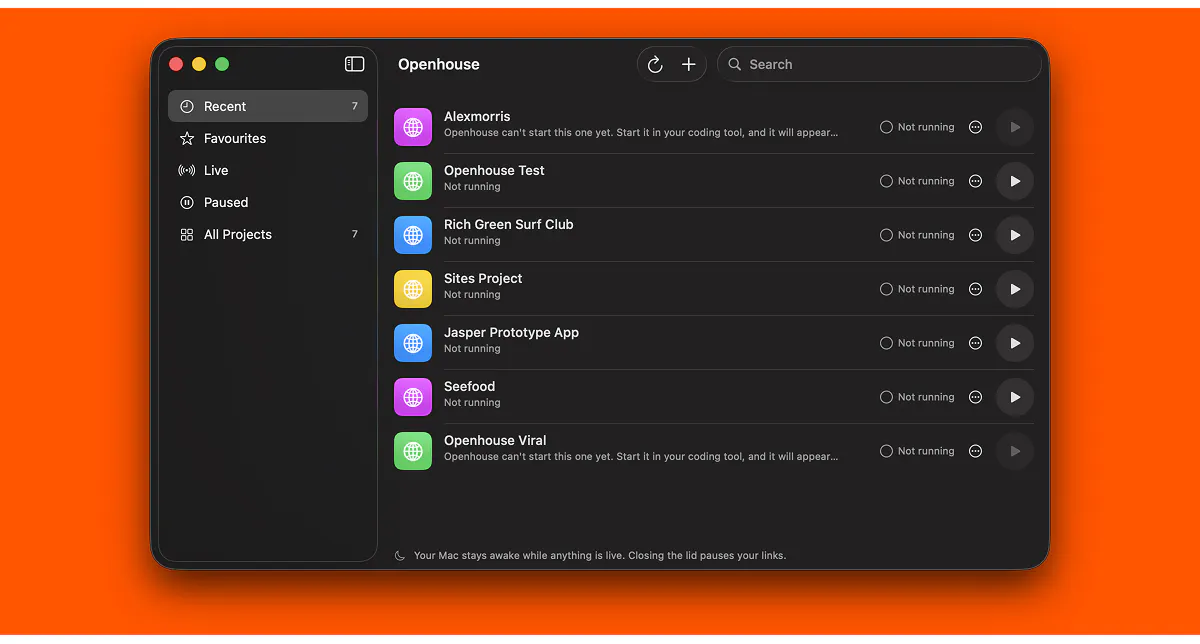Click the Not running status for Sites Project
This screenshot has width=1200, height=644.
click(917, 289)
